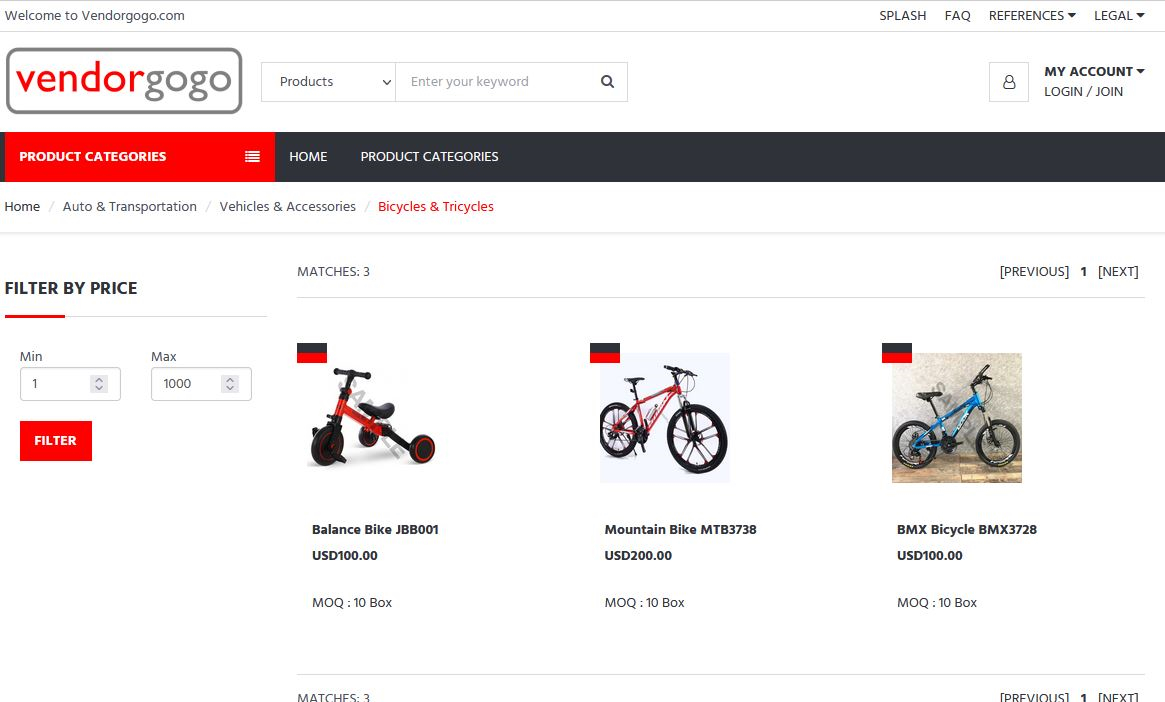
Task: Expand the References menu
Action: point(1032,16)
